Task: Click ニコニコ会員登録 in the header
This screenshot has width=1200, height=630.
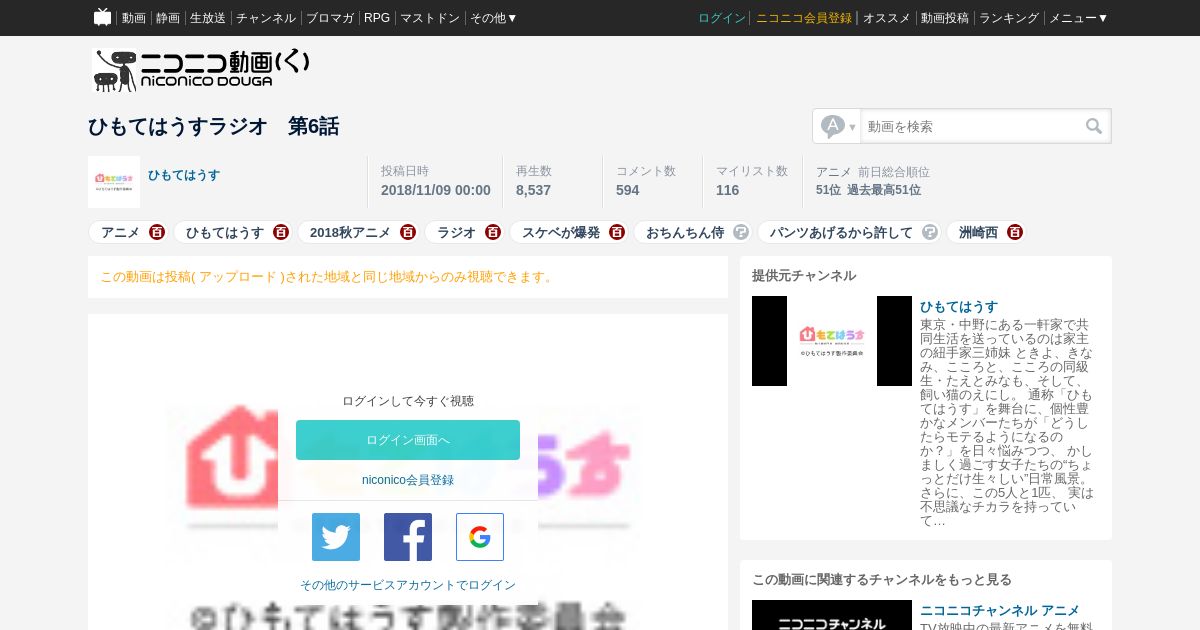Action: coord(804,18)
